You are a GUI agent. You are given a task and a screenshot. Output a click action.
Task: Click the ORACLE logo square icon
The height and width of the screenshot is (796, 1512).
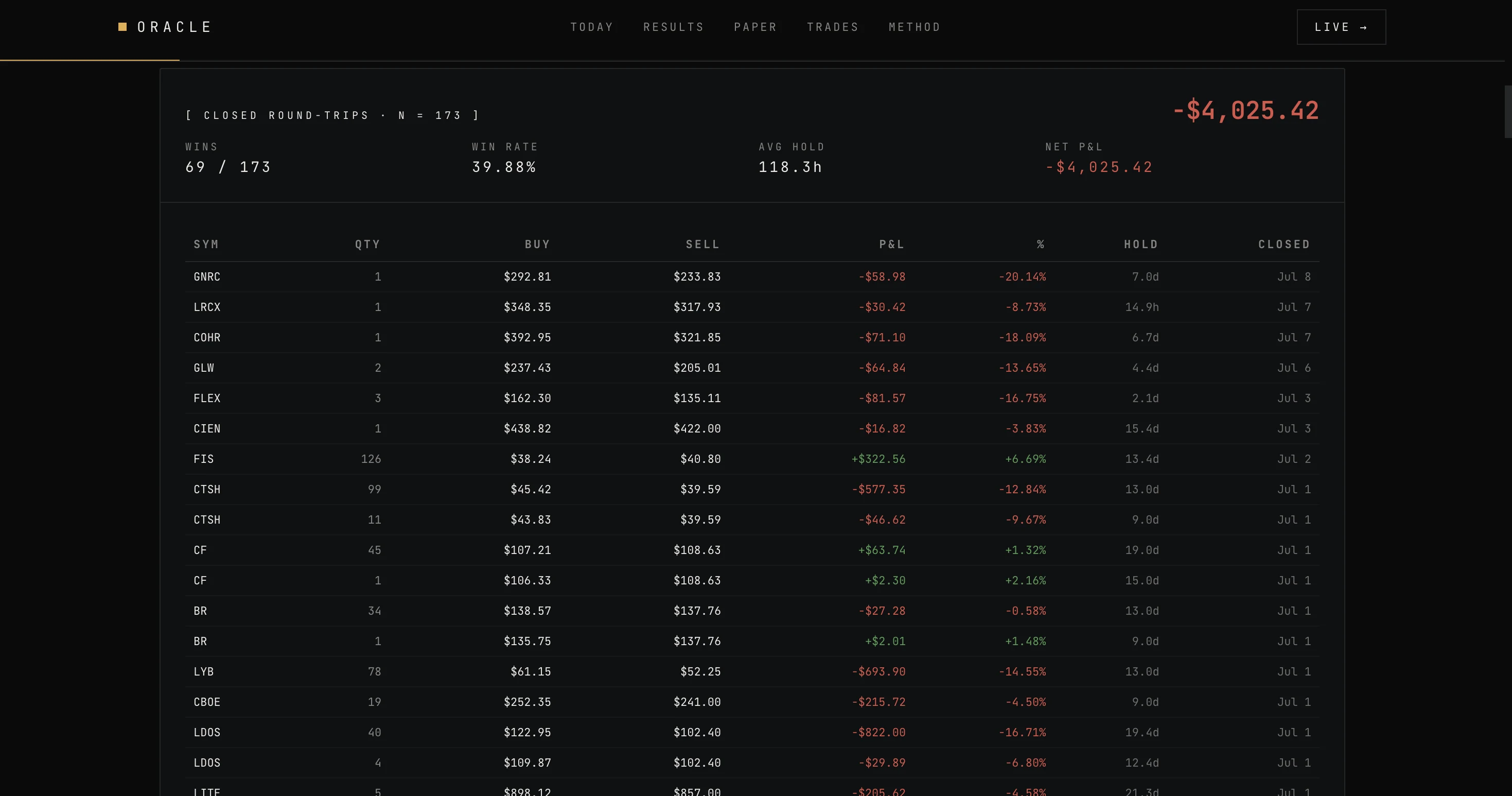coord(122,27)
